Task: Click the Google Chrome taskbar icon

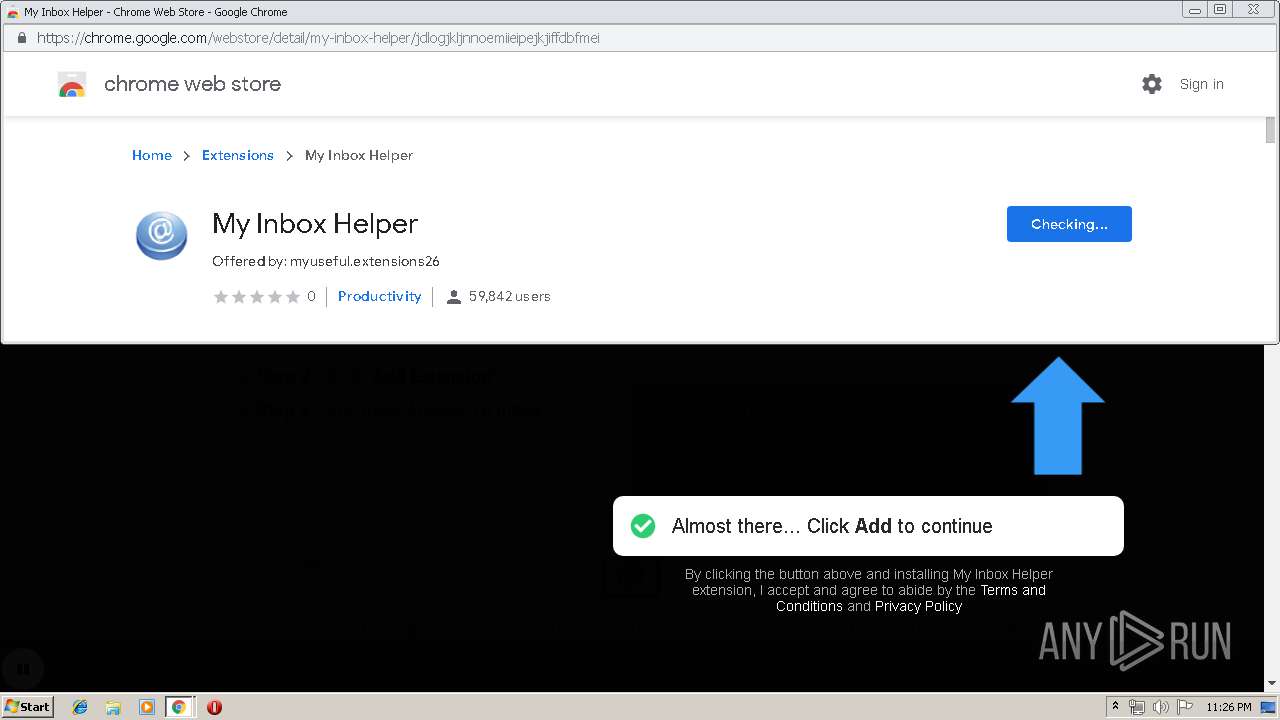Action: click(179, 707)
